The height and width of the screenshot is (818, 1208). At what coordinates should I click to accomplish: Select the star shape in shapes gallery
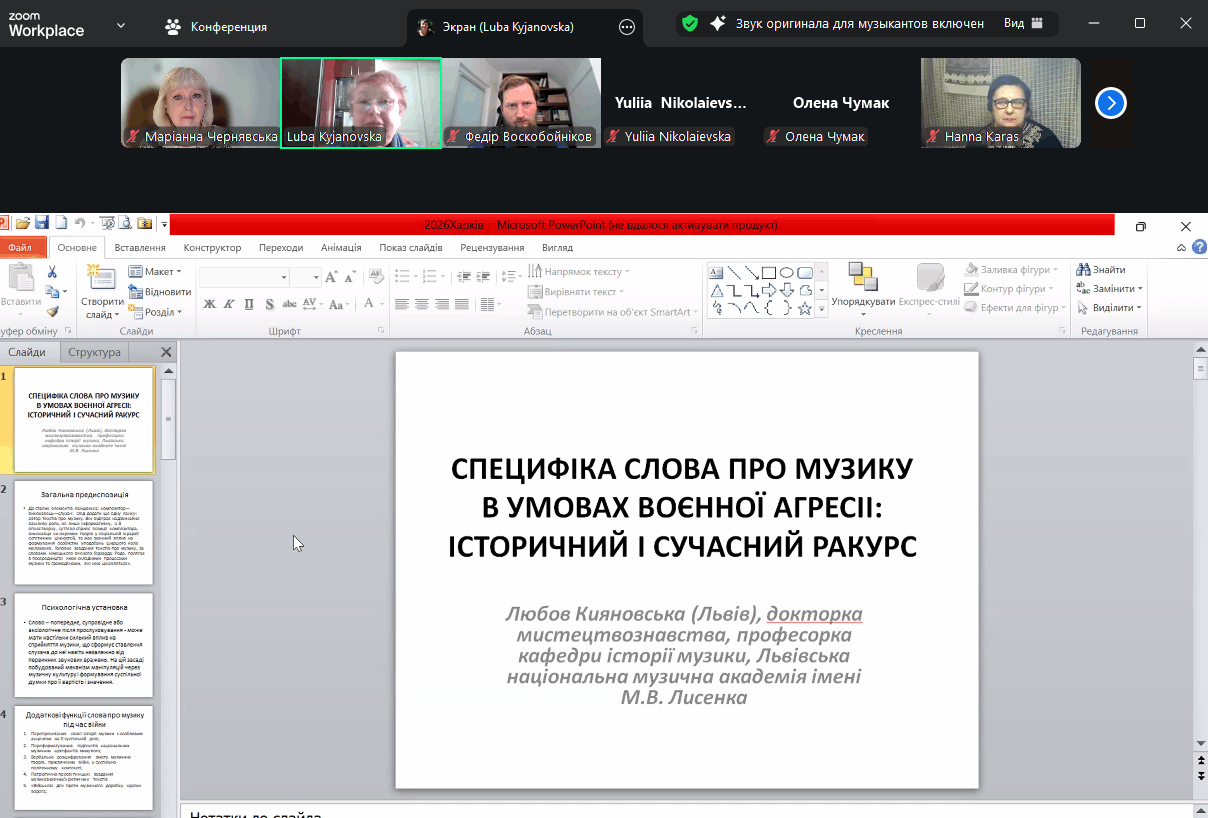(x=805, y=308)
